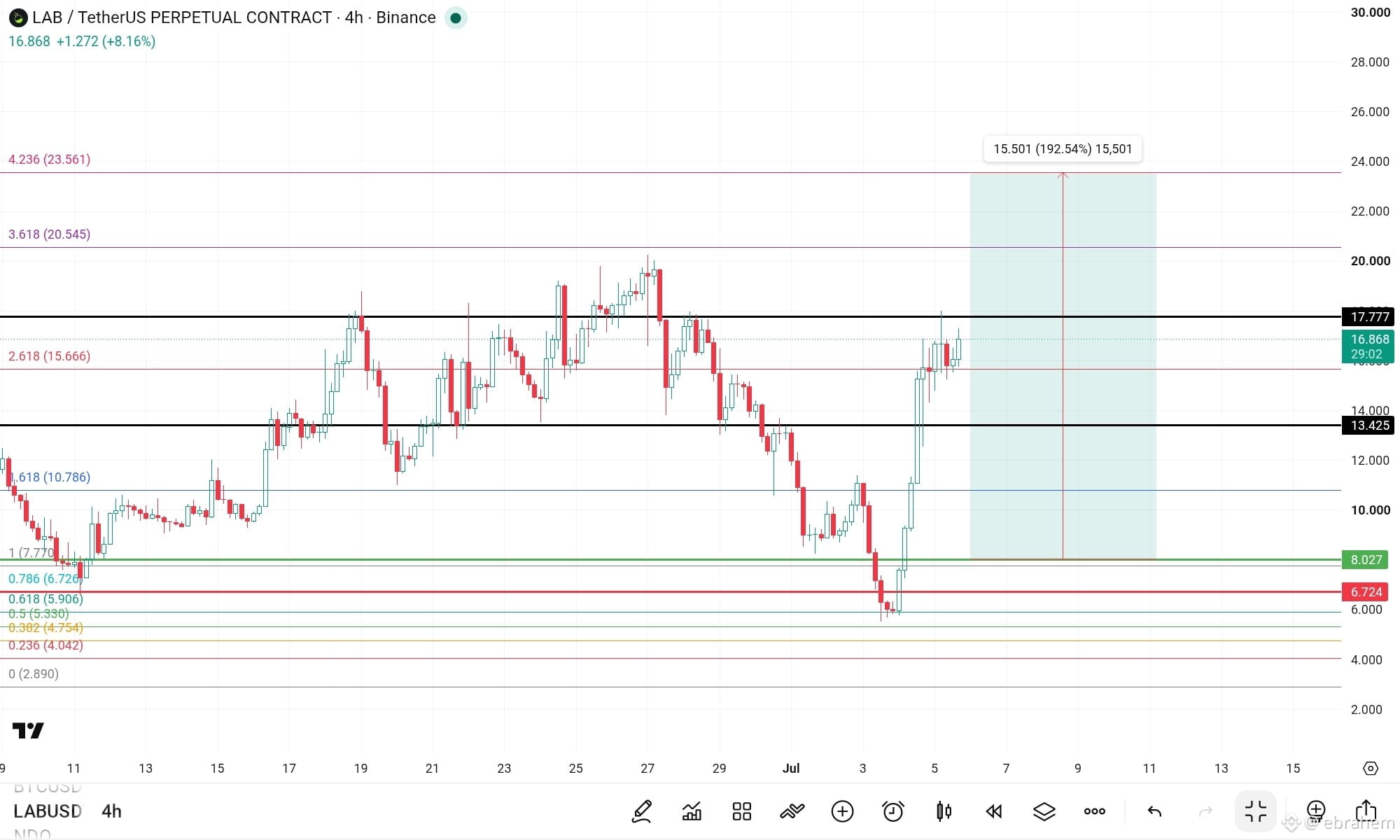The height and width of the screenshot is (840, 1400).
Task: Undo the last action
Action: click(1154, 811)
